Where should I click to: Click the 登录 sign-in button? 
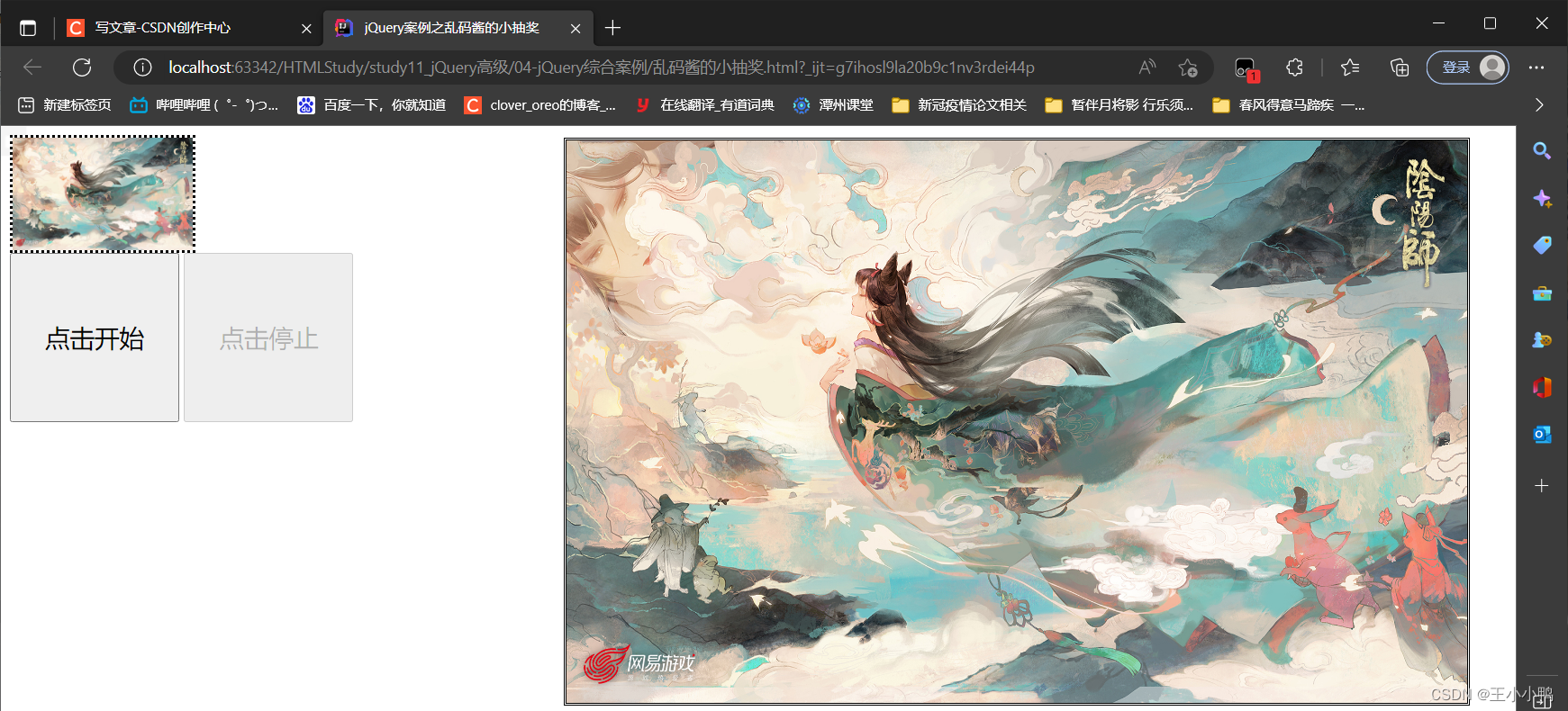pos(1468,67)
